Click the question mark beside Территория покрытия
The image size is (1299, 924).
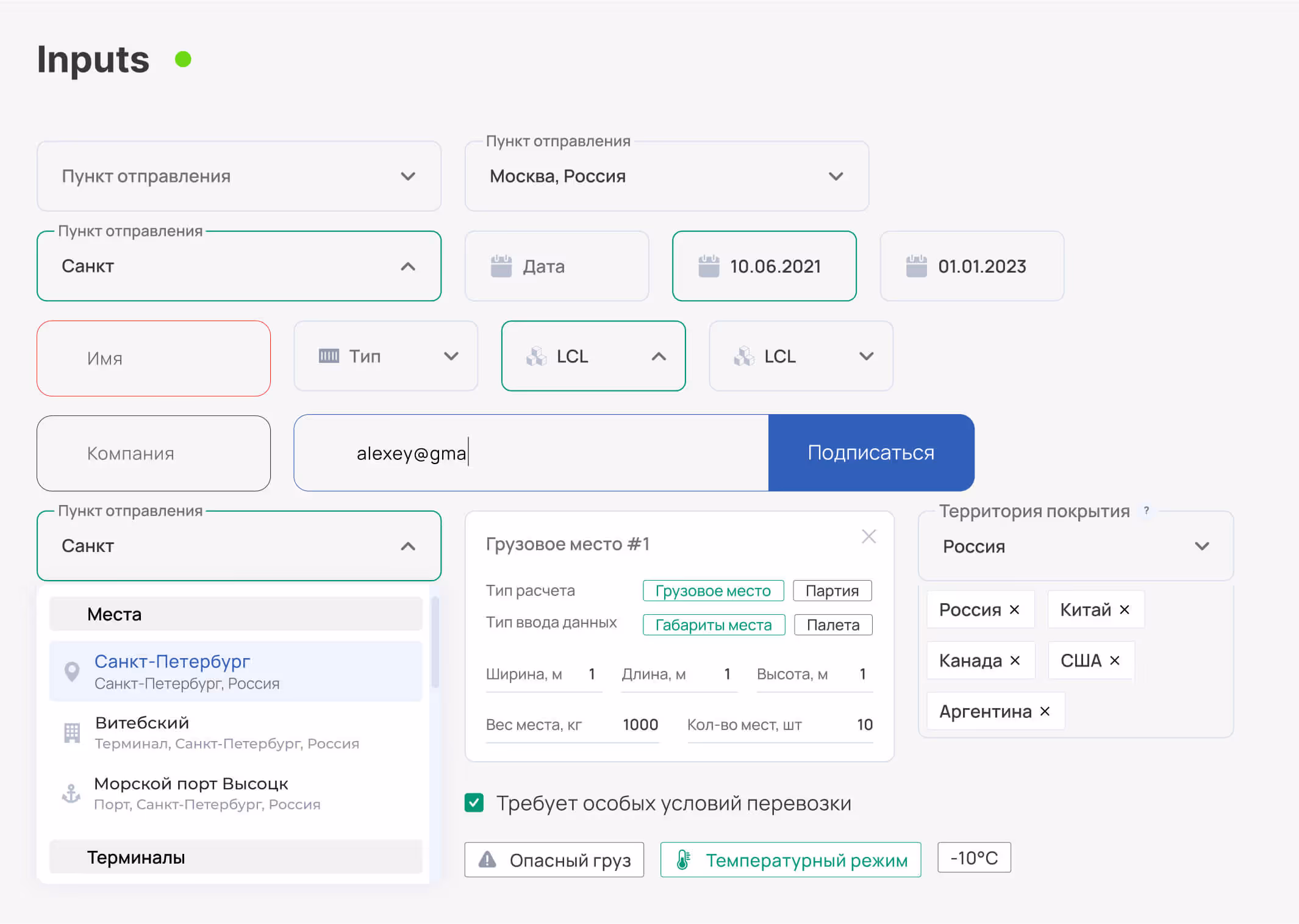pos(1147,511)
